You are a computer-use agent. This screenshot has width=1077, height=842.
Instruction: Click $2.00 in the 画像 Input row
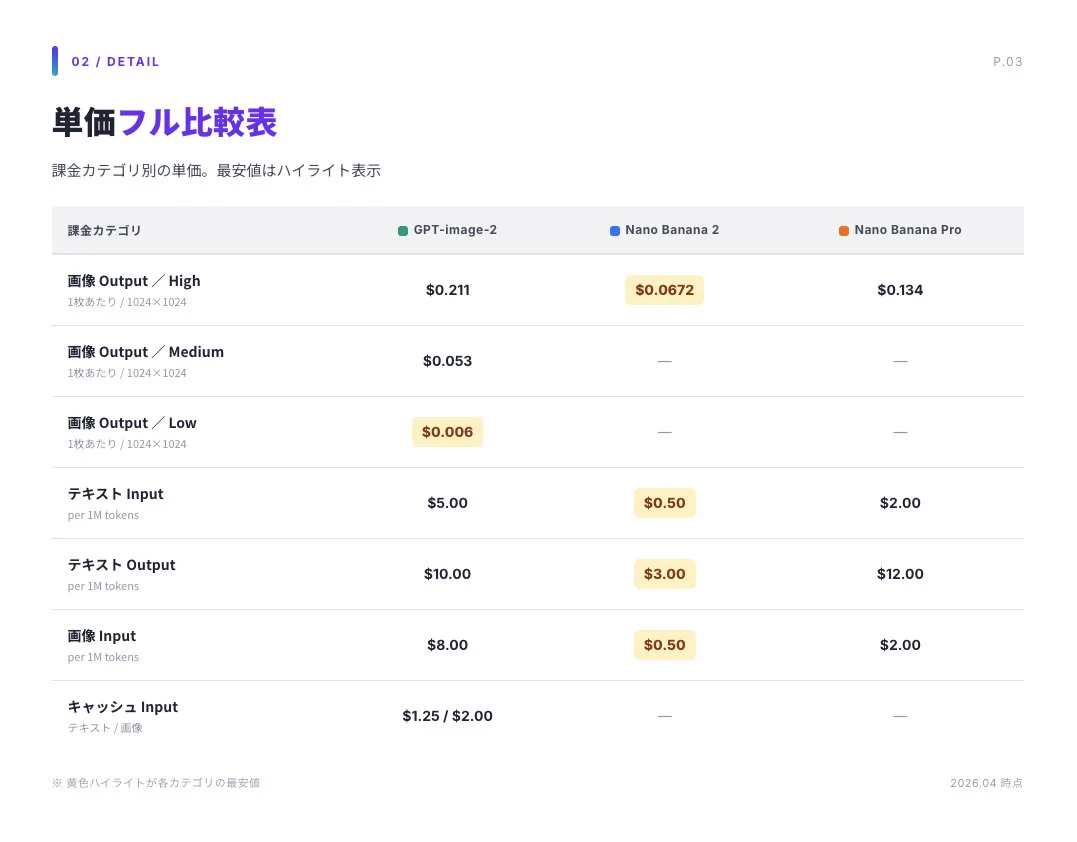pyautogui.click(x=900, y=645)
